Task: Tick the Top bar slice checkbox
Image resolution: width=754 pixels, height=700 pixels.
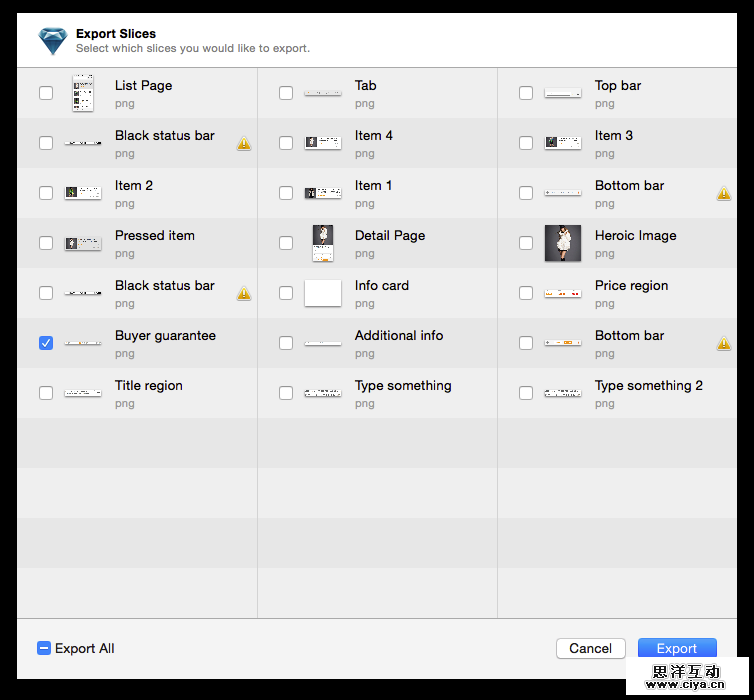Action: (x=526, y=93)
